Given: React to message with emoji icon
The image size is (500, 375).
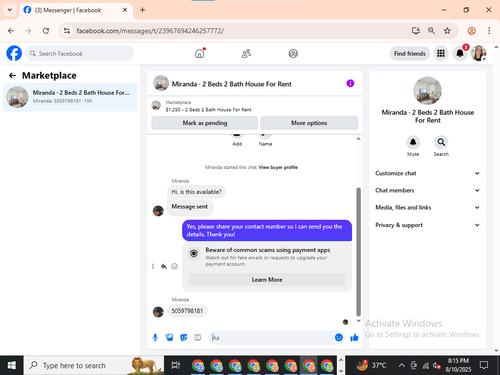Looking at the screenshot, I should pos(174,266).
